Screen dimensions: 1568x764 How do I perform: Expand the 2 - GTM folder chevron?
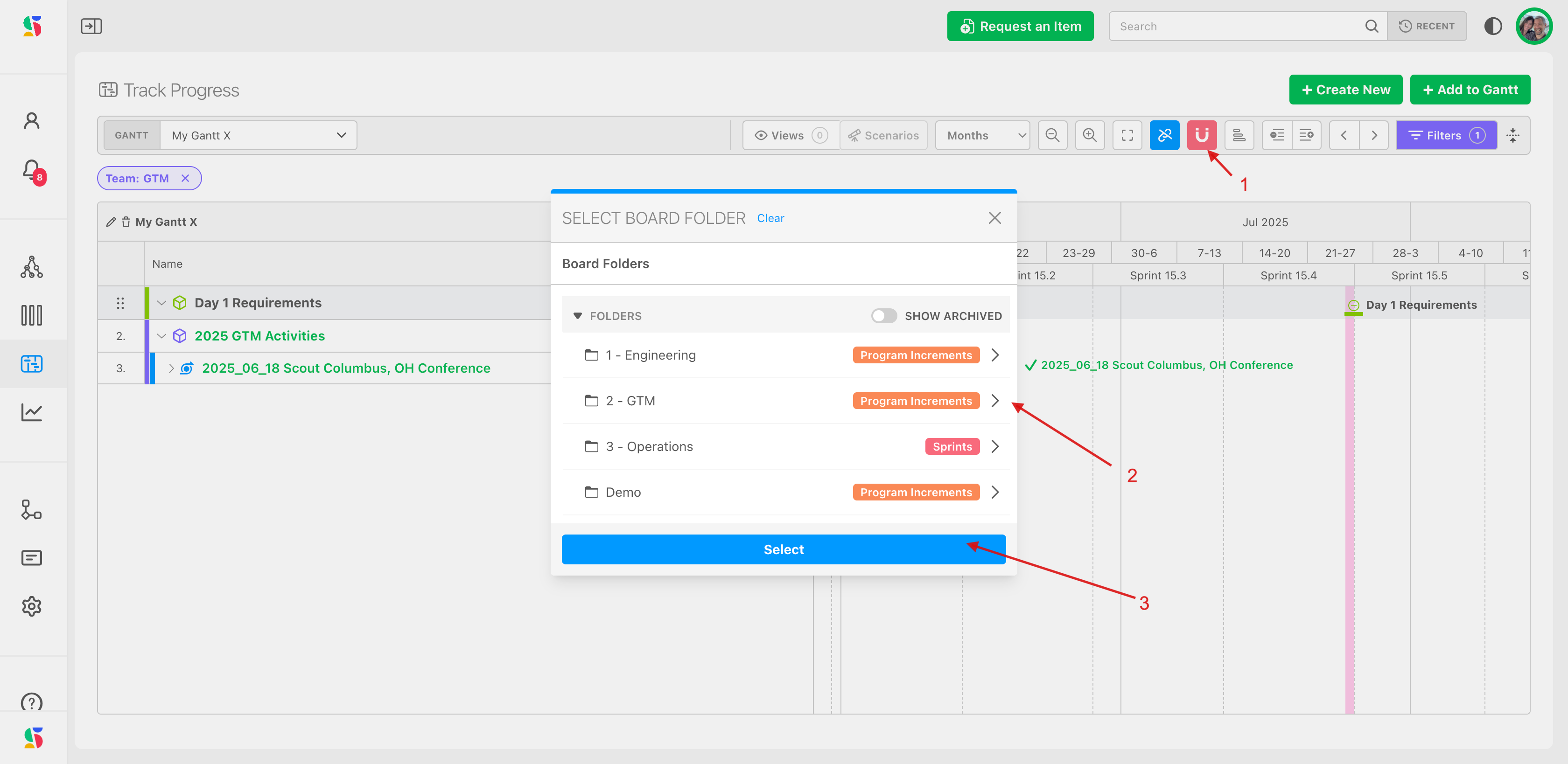click(x=994, y=401)
